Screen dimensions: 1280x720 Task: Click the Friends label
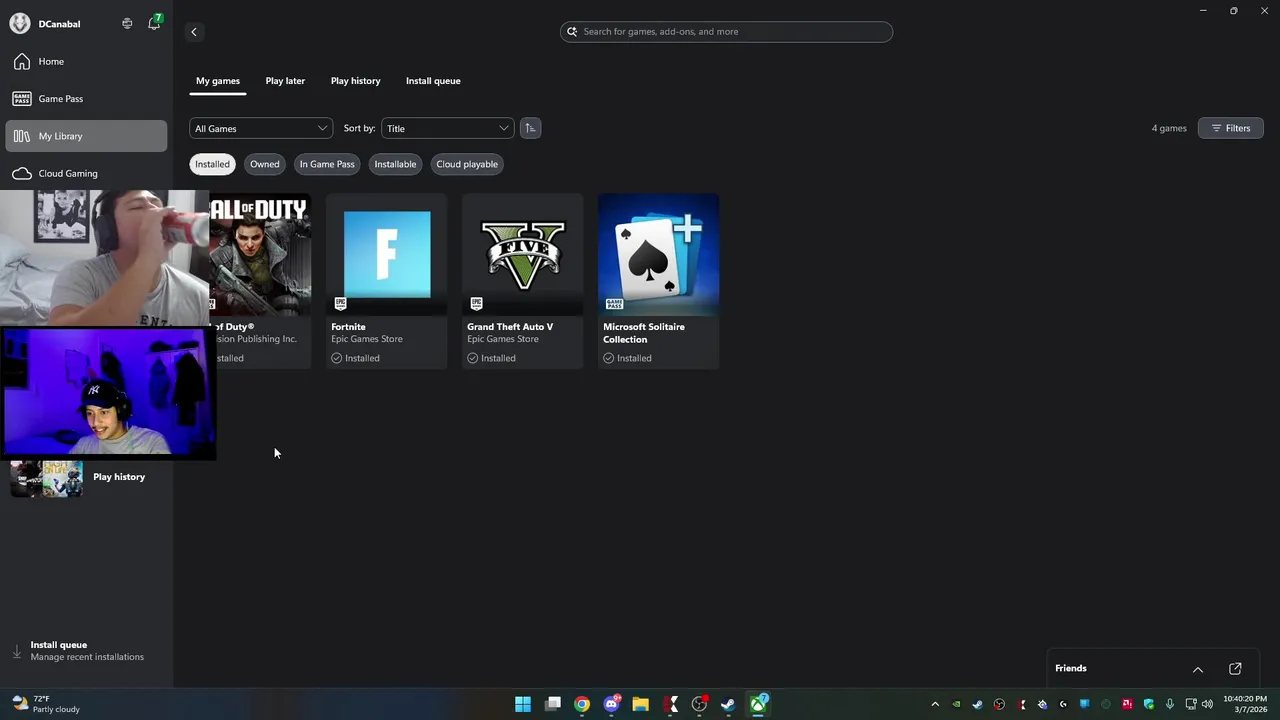(1071, 668)
